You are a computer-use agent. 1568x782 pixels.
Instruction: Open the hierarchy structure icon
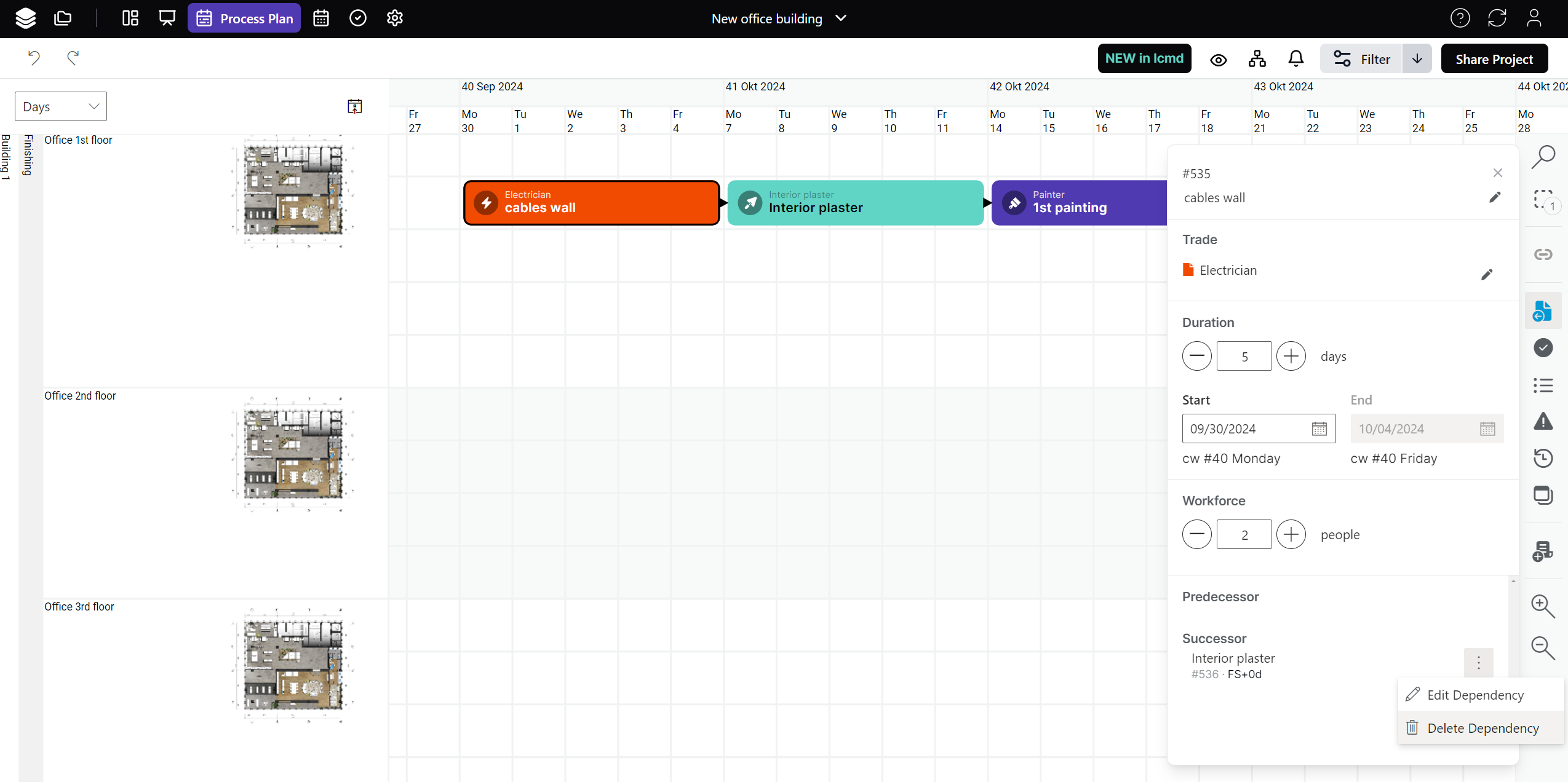coord(1257,59)
